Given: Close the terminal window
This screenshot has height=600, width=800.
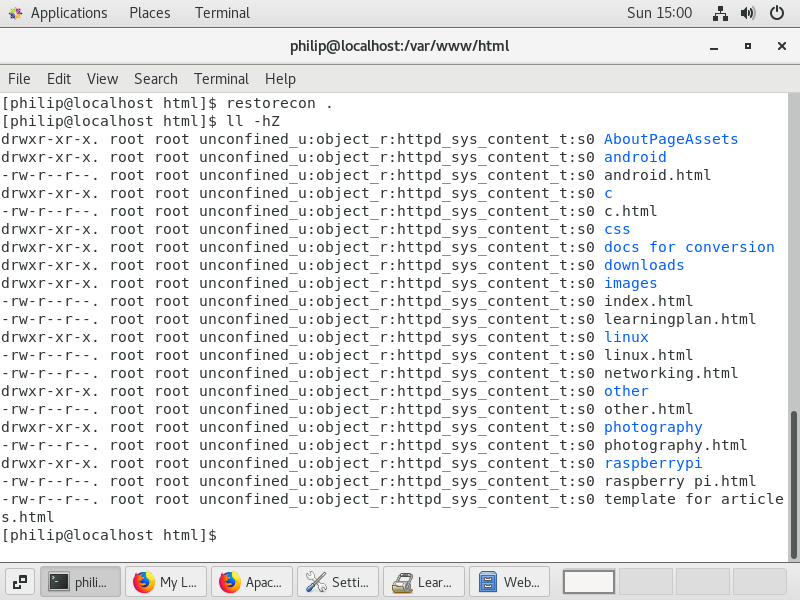Looking at the screenshot, I should coord(781,46).
